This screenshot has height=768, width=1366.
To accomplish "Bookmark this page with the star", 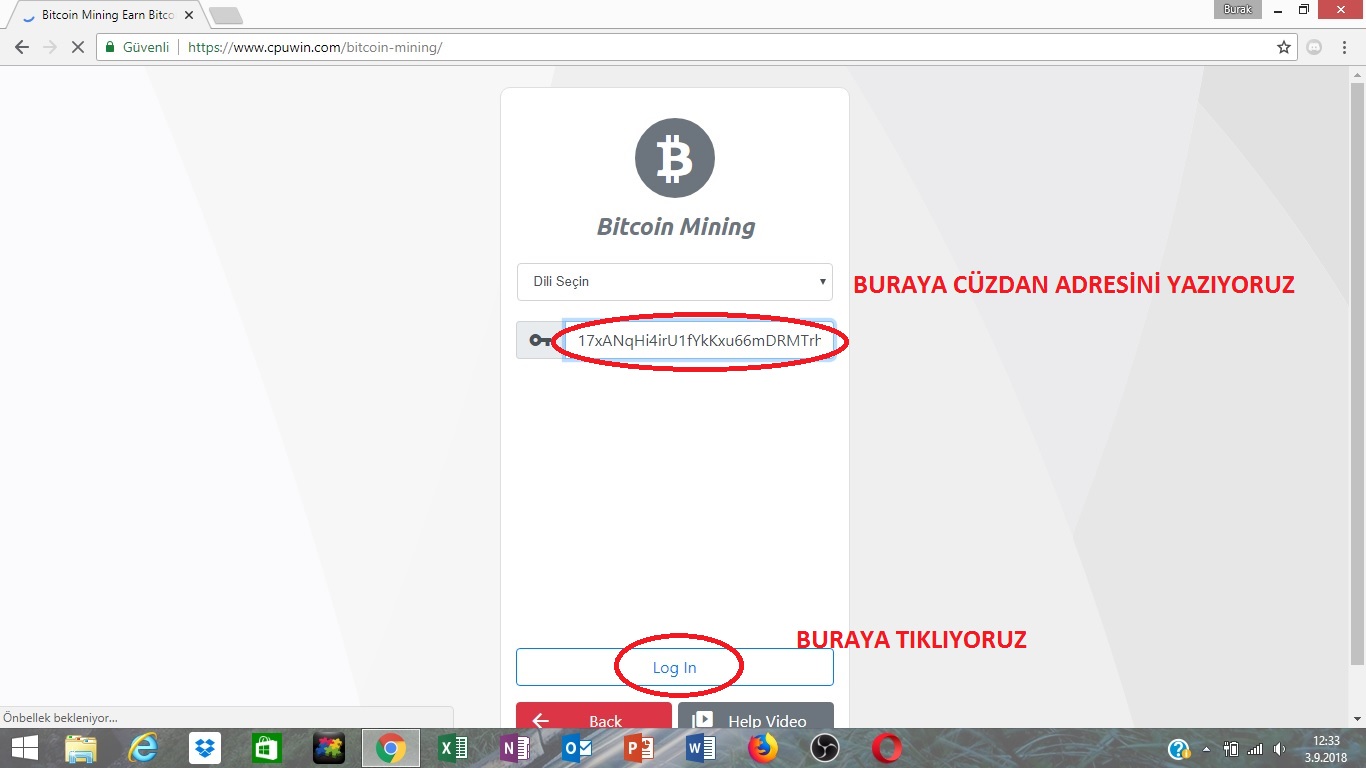I will pos(1284,47).
